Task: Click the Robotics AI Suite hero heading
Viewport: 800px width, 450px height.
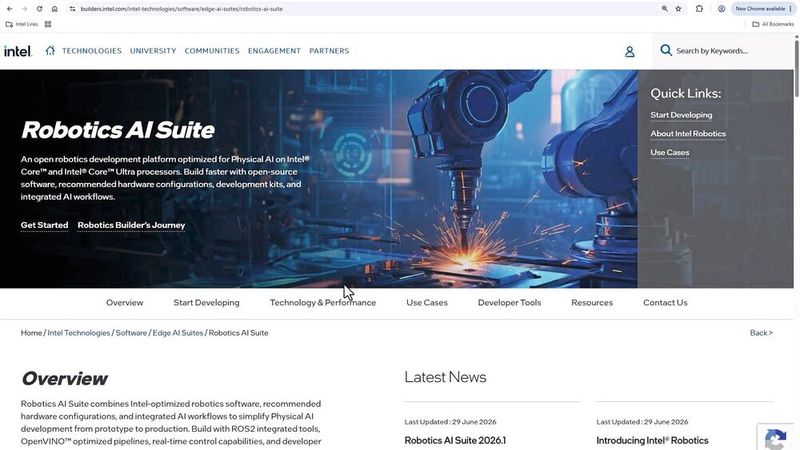Action: click(x=118, y=130)
